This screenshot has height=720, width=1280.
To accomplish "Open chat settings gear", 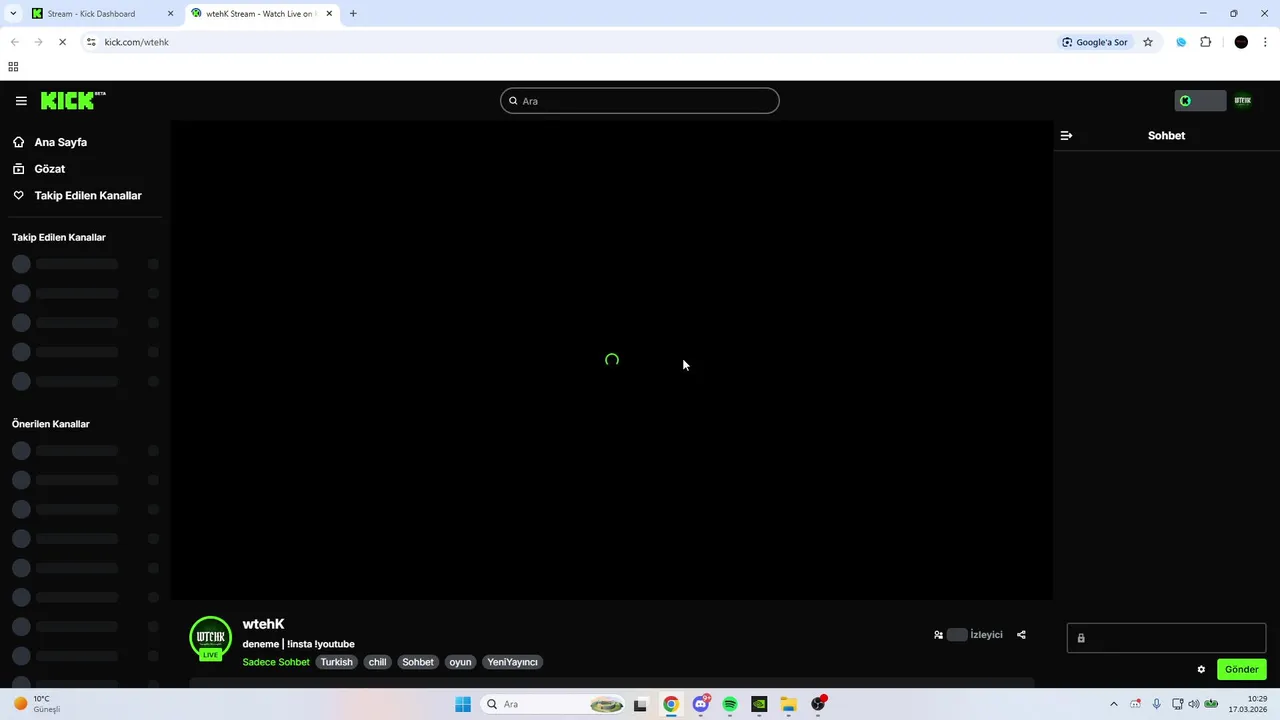I will click(1201, 670).
